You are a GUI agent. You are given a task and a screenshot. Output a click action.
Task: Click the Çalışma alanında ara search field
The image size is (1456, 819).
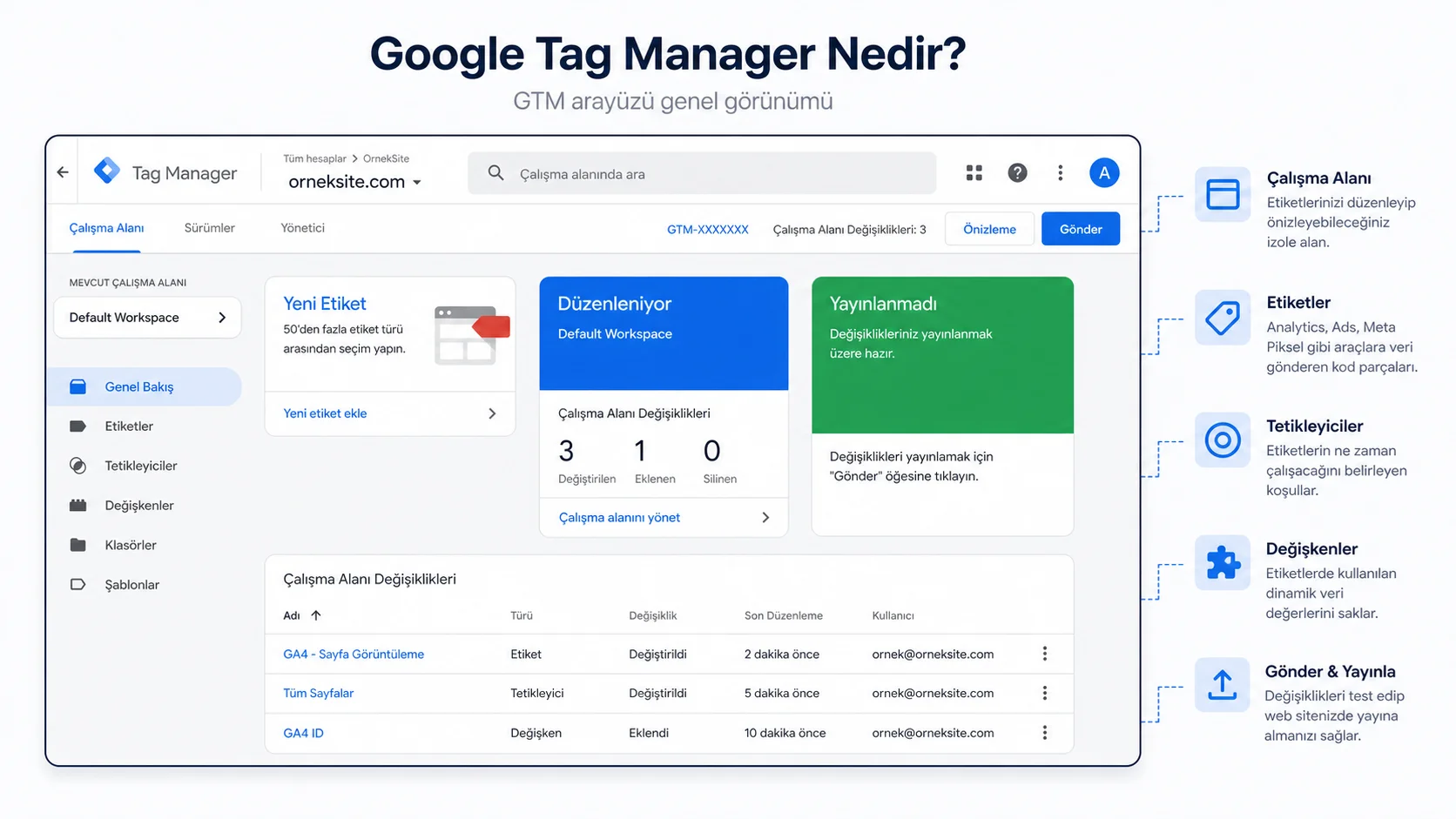(x=702, y=173)
